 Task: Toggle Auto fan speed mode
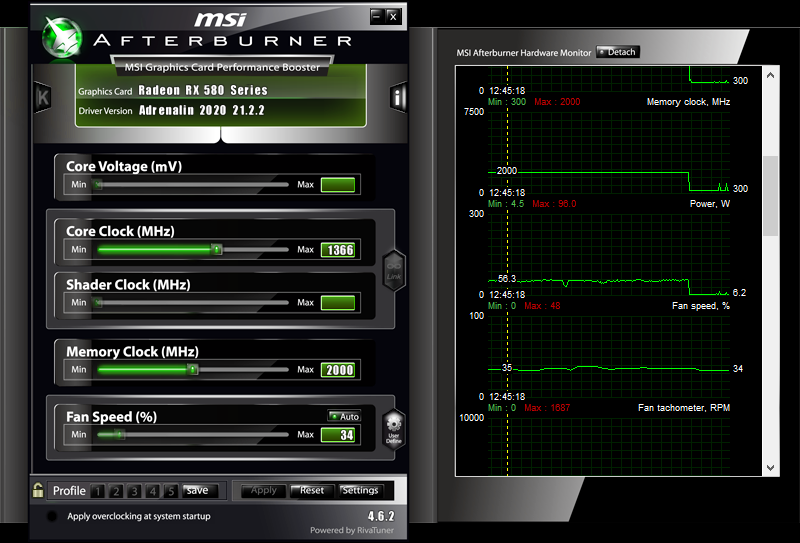(344, 416)
